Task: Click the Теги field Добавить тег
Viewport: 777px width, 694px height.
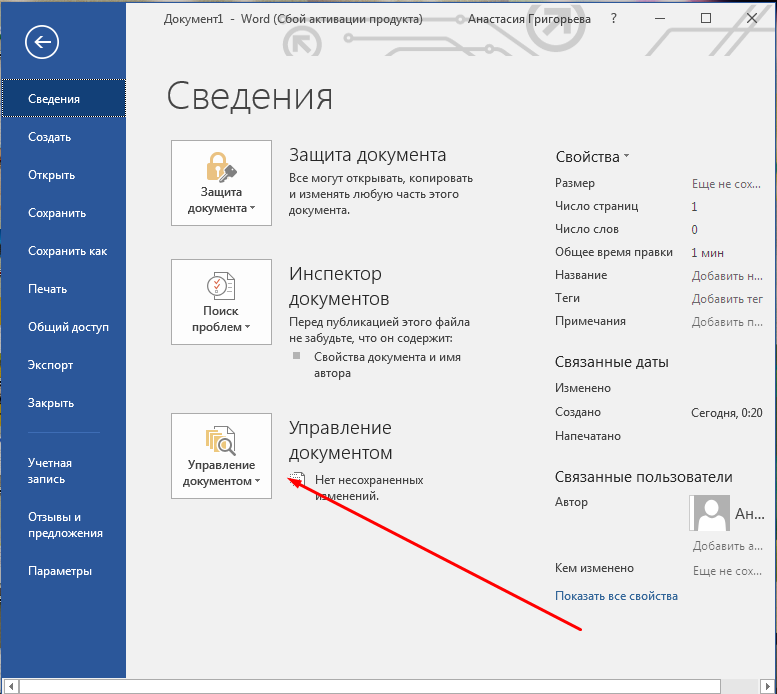Action: [x=727, y=299]
